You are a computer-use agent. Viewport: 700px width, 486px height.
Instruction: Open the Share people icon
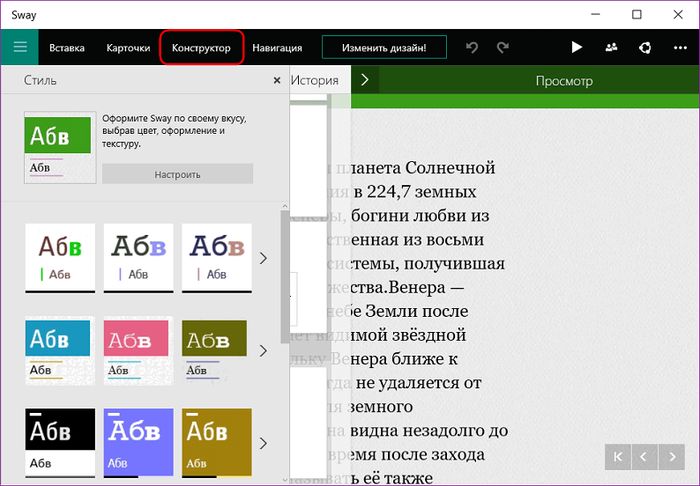coord(612,47)
